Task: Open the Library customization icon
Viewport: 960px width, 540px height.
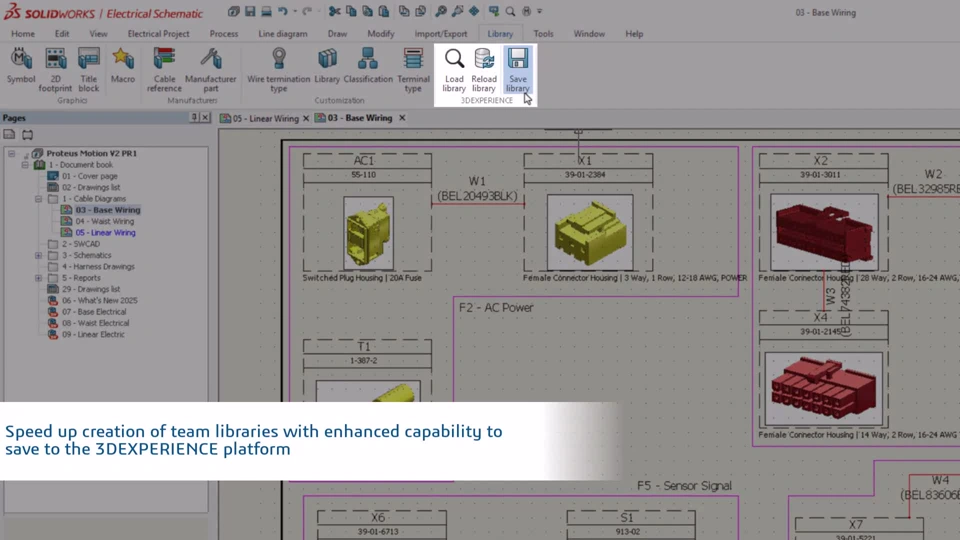Action: (327, 66)
